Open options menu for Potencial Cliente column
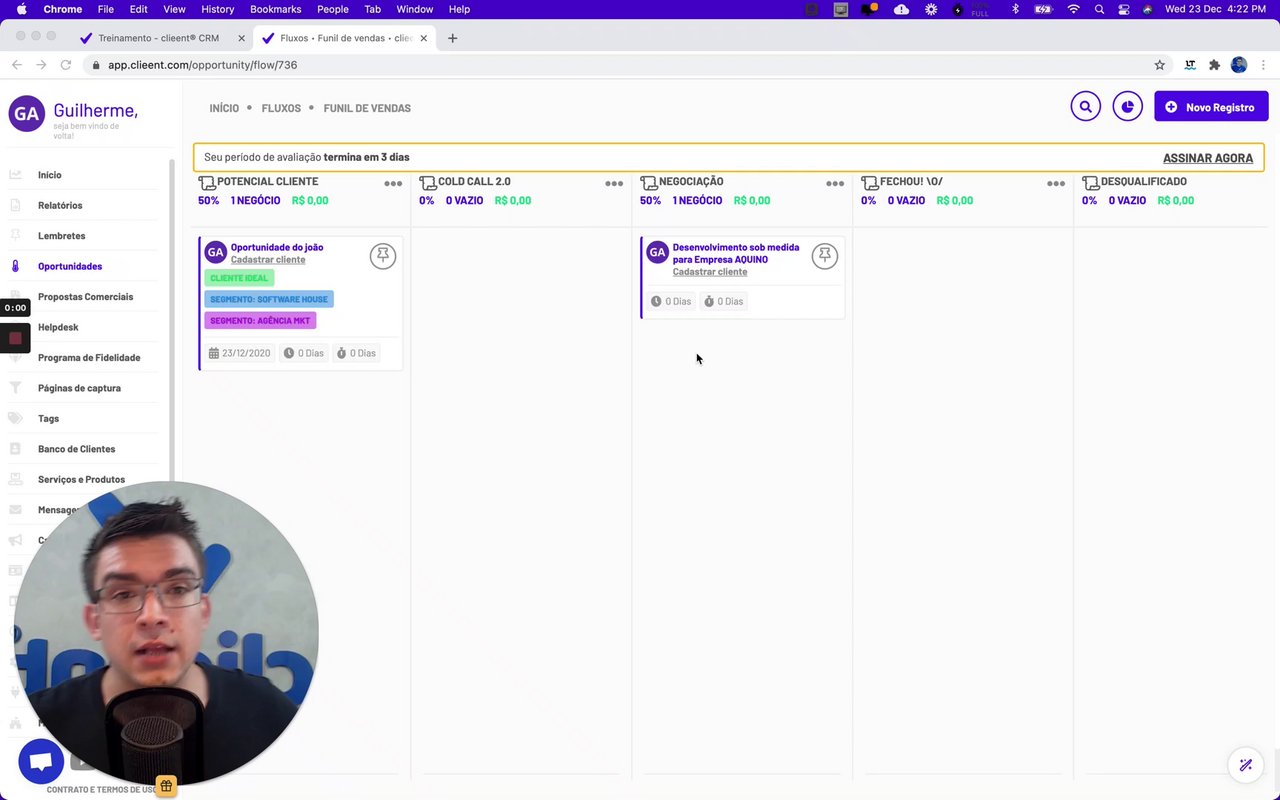This screenshot has width=1280, height=800. tap(393, 184)
